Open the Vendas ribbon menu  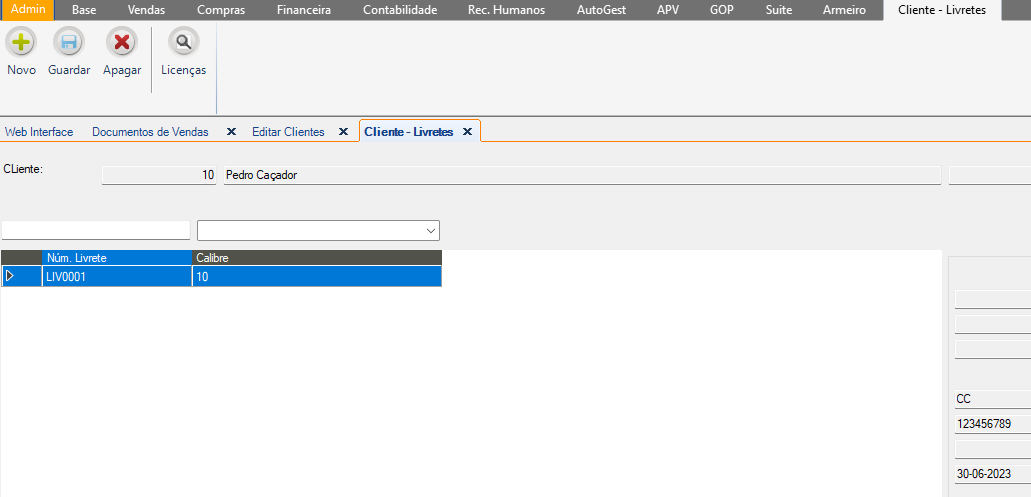pos(146,9)
